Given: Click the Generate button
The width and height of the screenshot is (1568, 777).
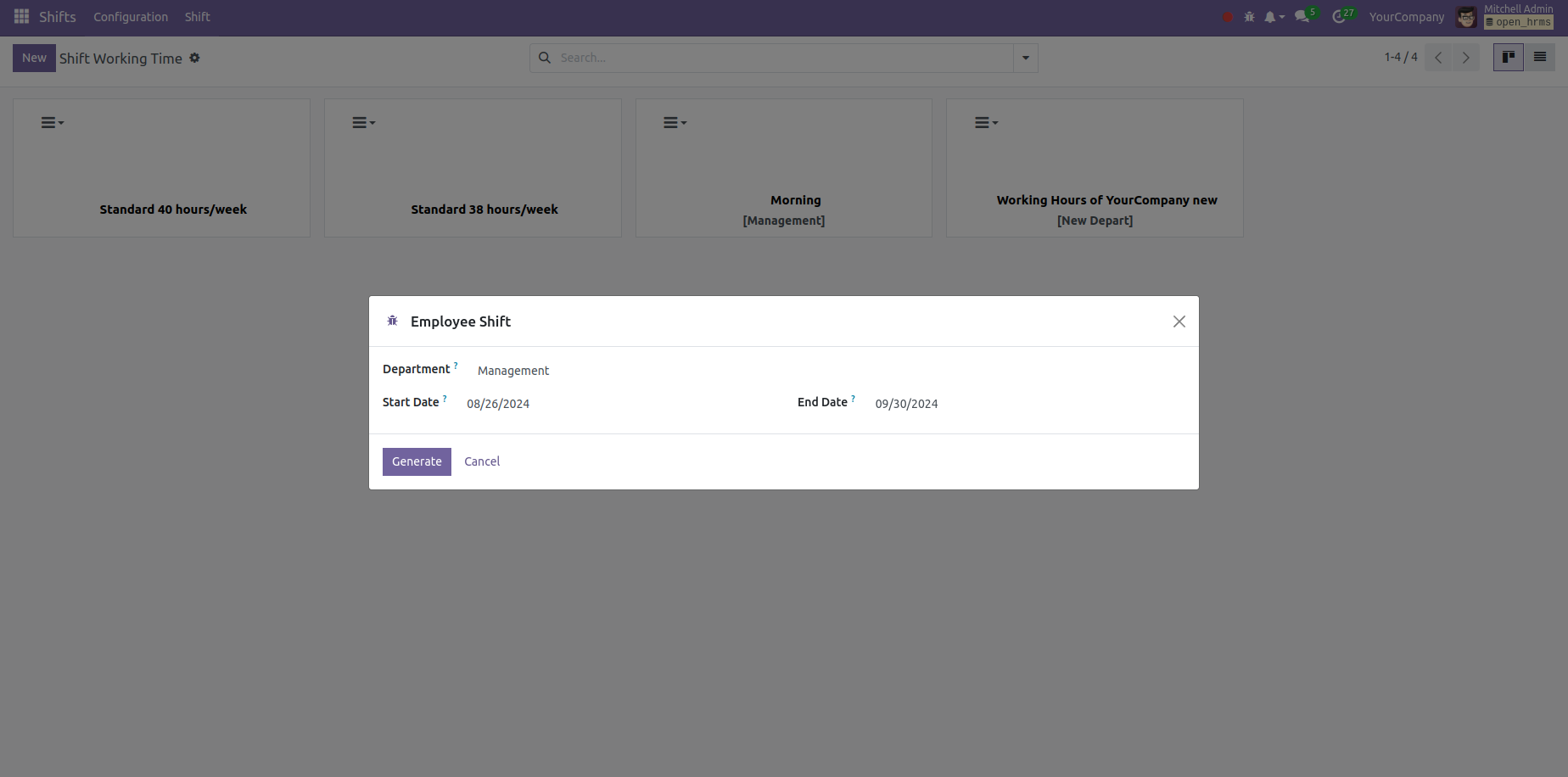Looking at the screenshot, I should point(417,461).
